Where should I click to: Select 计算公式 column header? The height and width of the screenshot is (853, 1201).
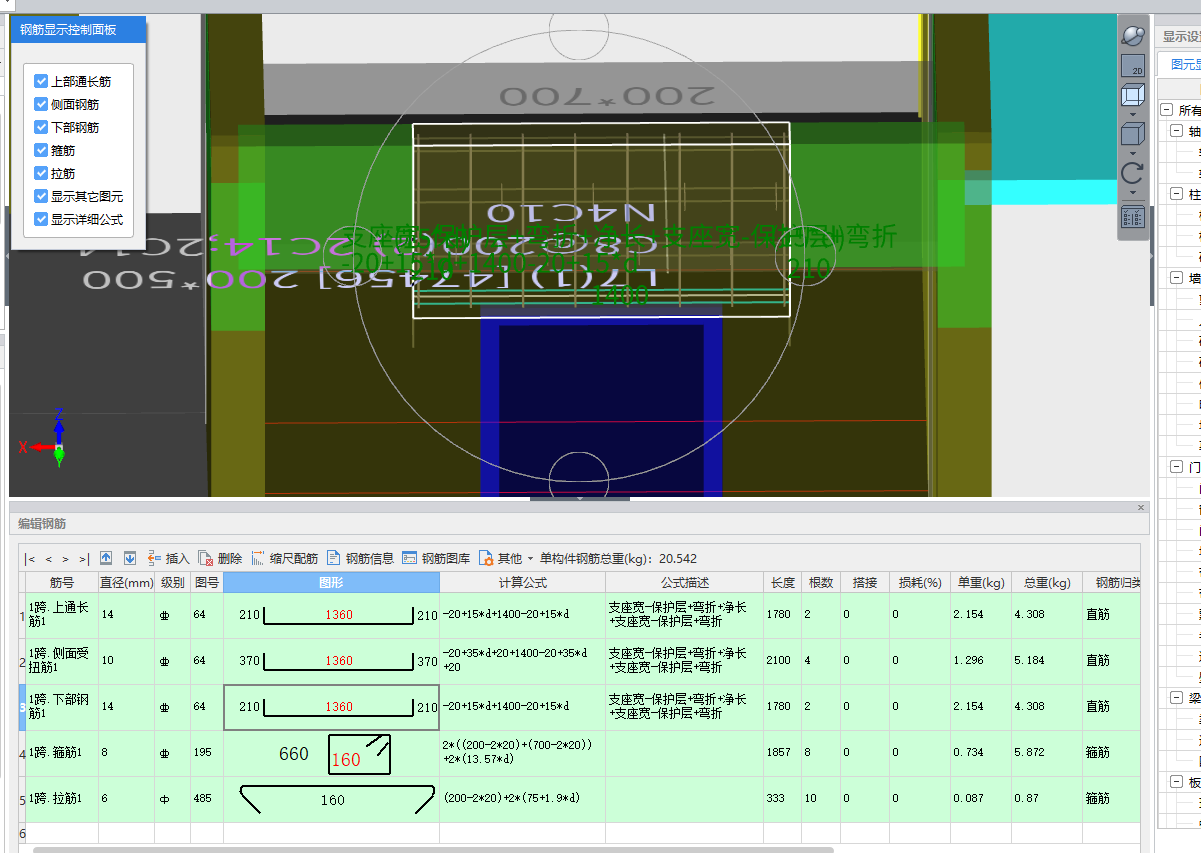tap(522, 582)
